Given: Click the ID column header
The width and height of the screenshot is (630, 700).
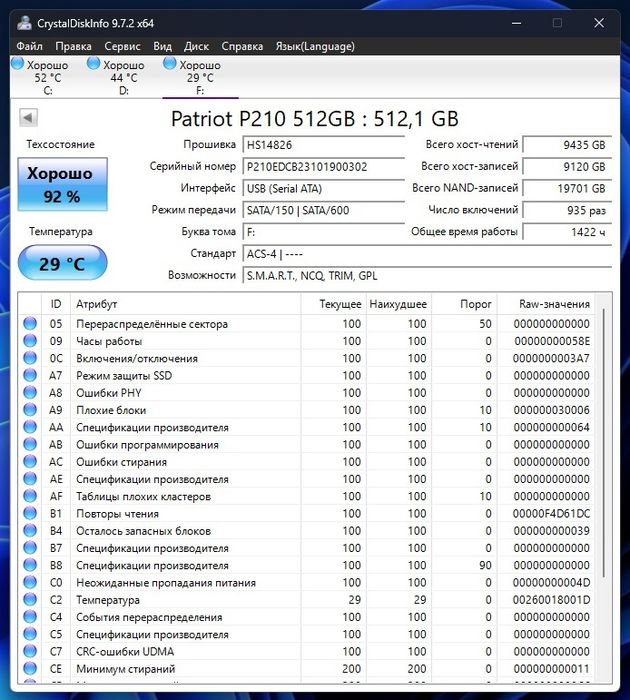Looking at the screenshot, I should coord(56,304).
